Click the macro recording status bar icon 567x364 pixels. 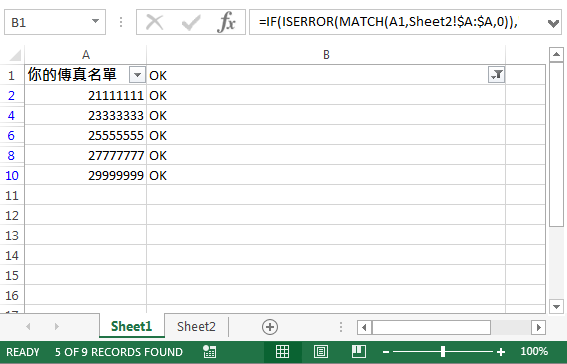point(209,351)
